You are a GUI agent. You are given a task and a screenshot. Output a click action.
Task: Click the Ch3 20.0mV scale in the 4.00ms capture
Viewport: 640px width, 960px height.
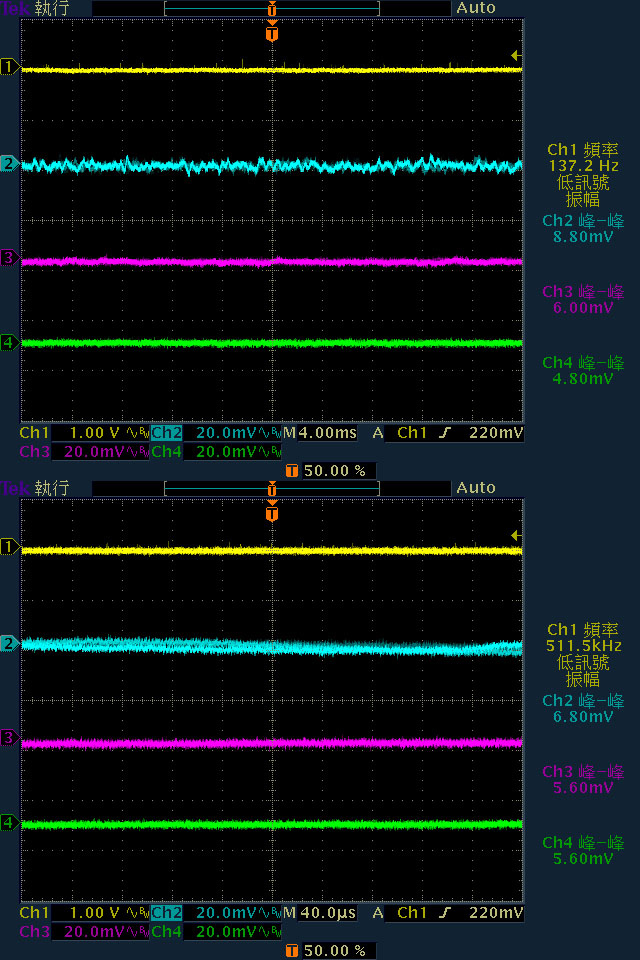click(95, 452)
